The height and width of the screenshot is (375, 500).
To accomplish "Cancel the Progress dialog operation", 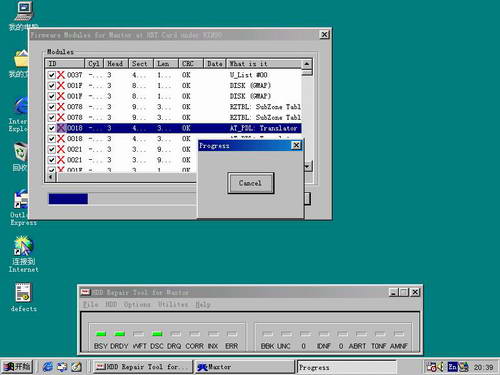I will pyautogui.click(x=251, y=183).
